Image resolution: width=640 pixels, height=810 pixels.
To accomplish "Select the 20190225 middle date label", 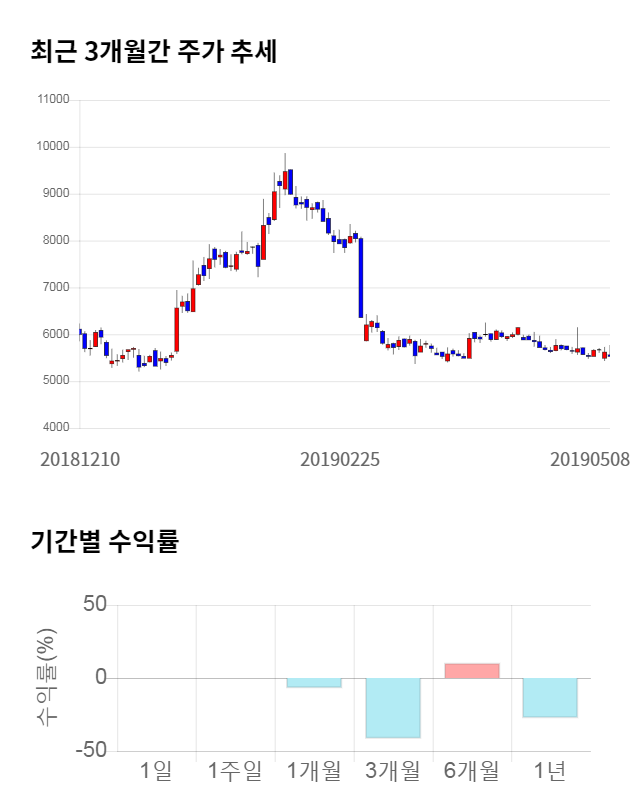I will [x=340, y=460].
